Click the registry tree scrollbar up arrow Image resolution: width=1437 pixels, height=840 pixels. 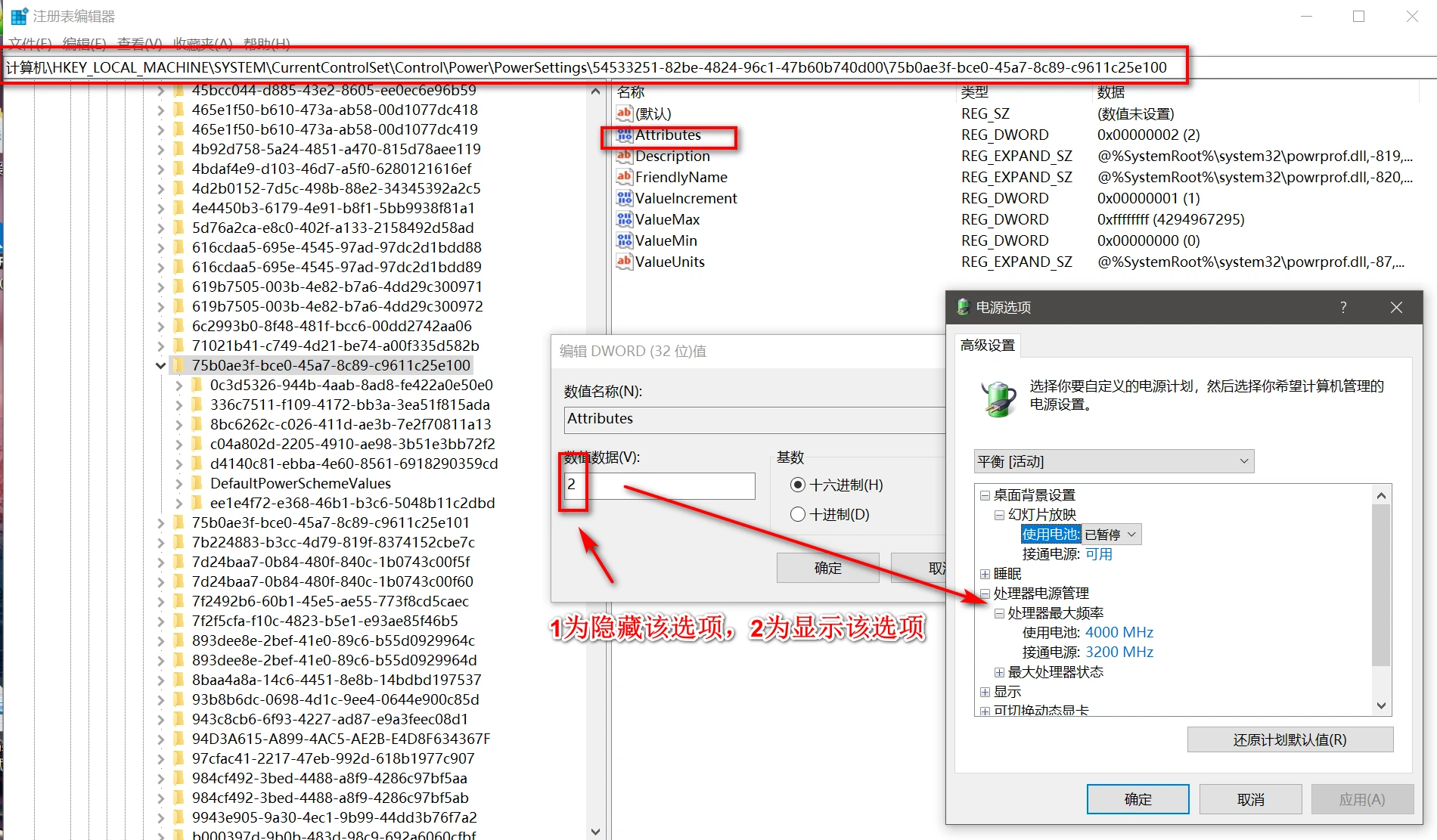coord(595,91)
